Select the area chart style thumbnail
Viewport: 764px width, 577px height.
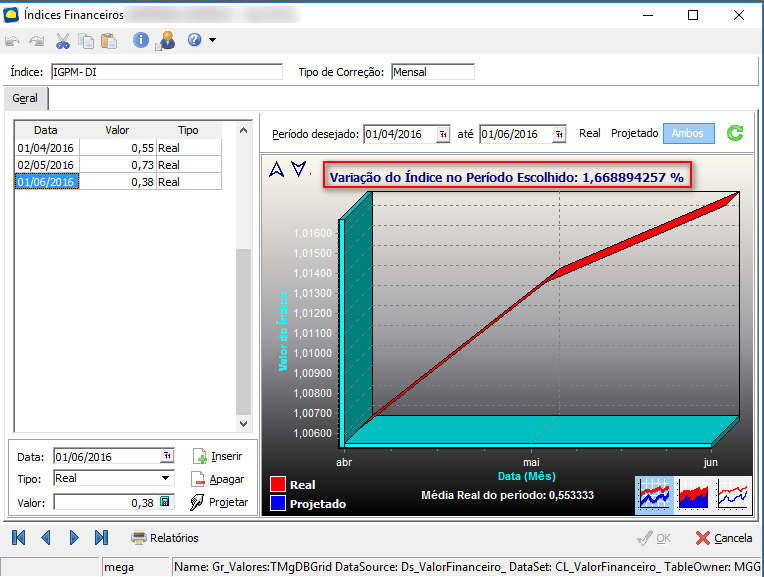693,494
